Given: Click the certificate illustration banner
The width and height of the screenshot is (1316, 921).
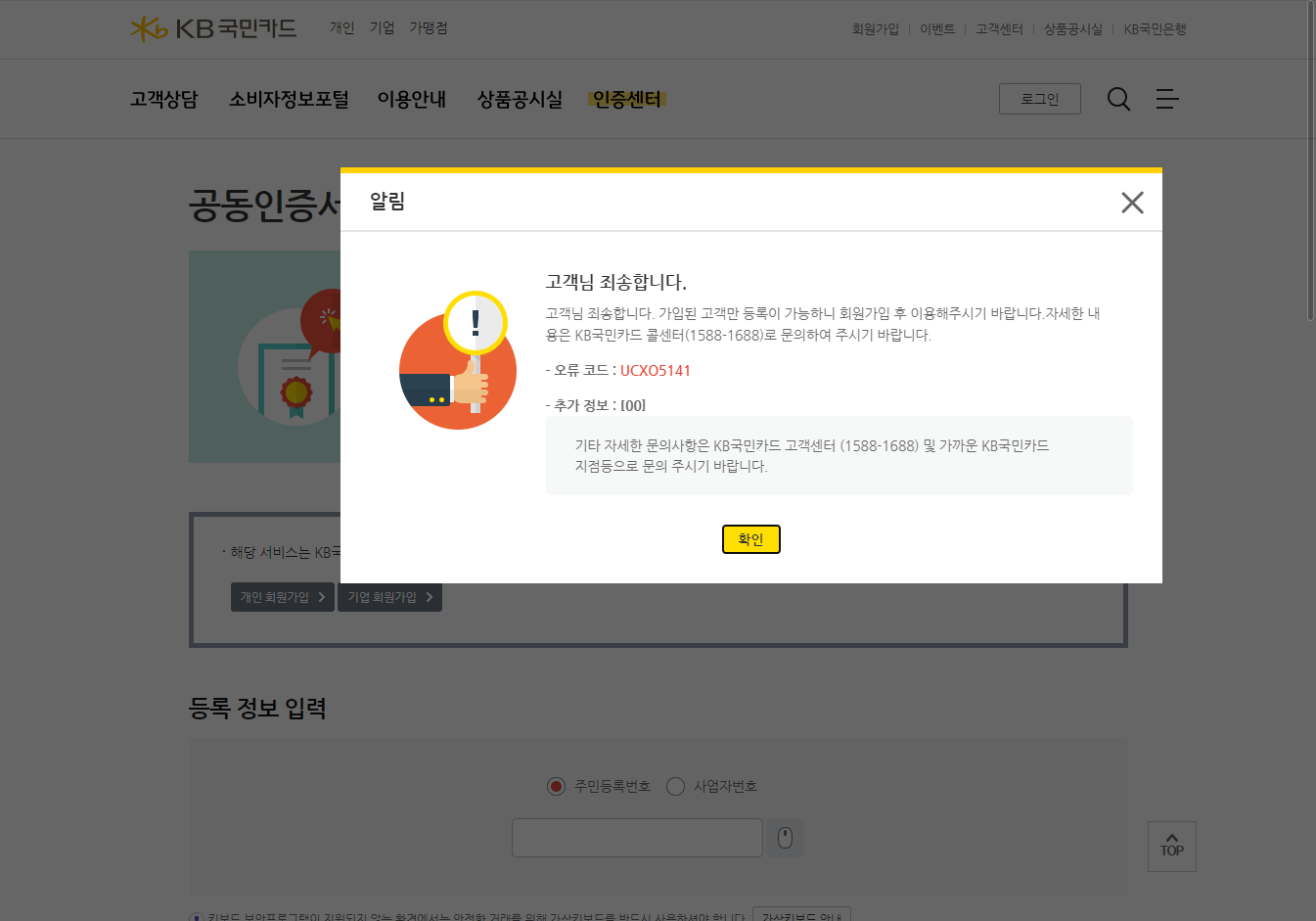Looking at the screenshot, I should coord(265,356).
